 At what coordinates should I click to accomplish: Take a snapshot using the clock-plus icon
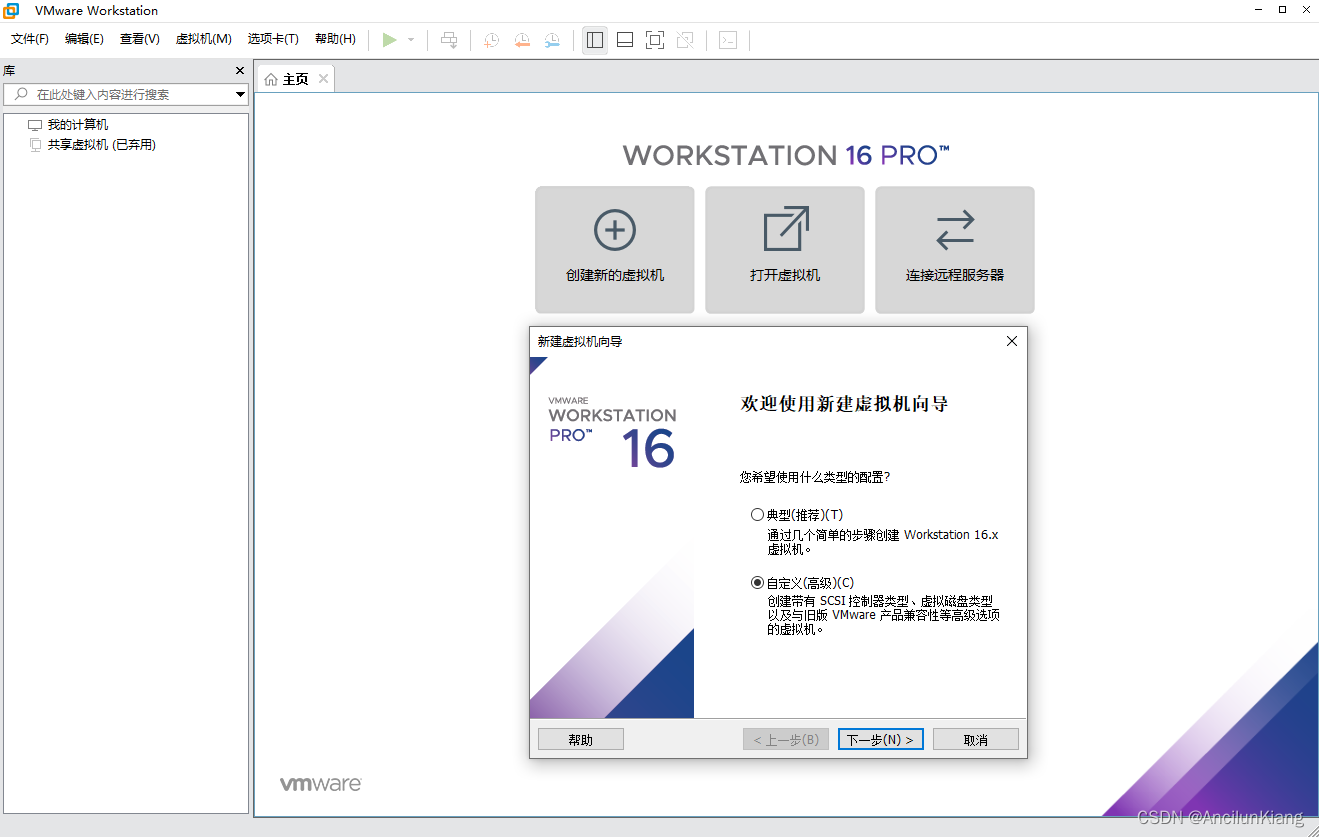pos(491,40)
